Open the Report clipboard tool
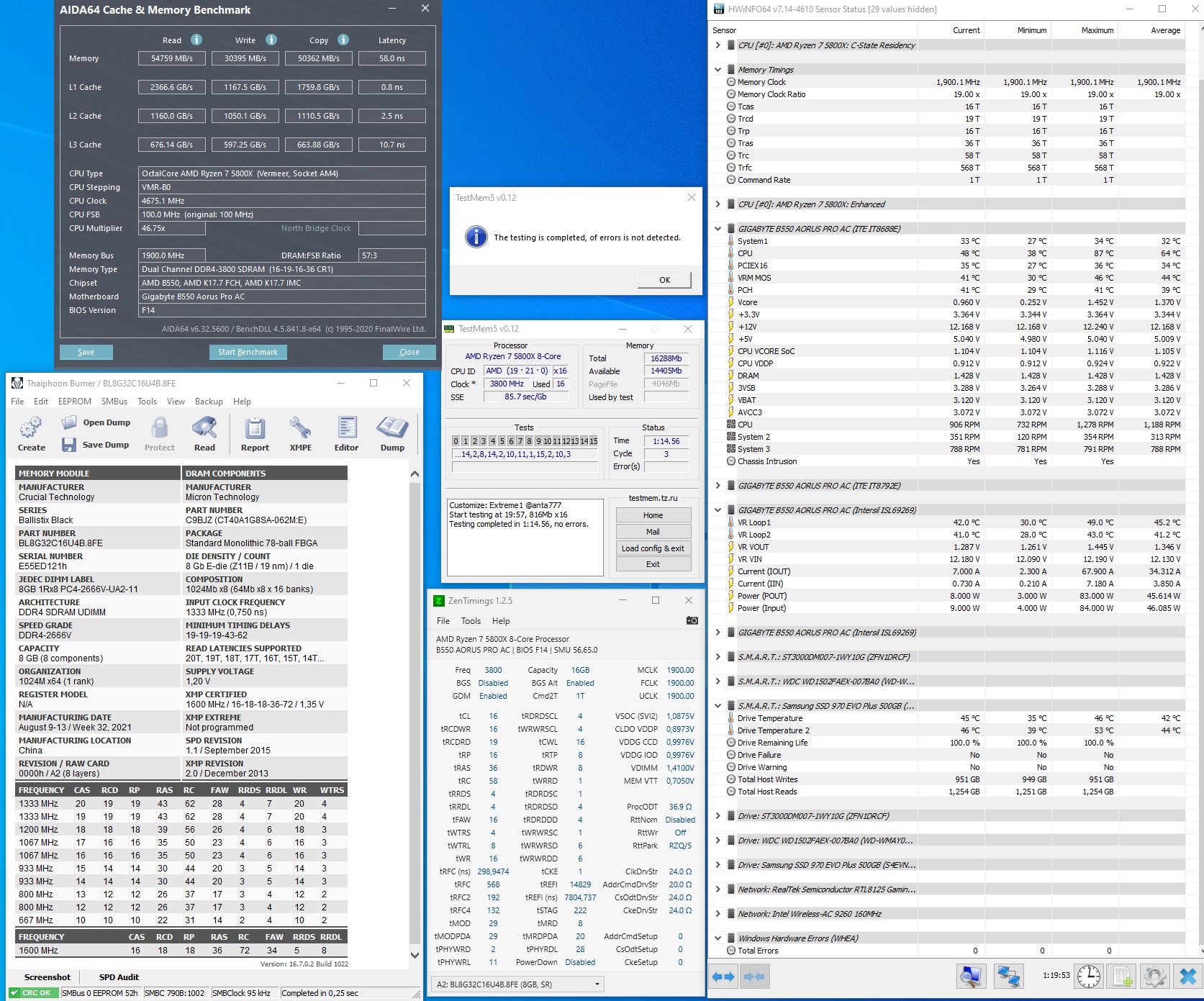The width and height of the screenshot is (1204, 1001). (x=255, y=427)
